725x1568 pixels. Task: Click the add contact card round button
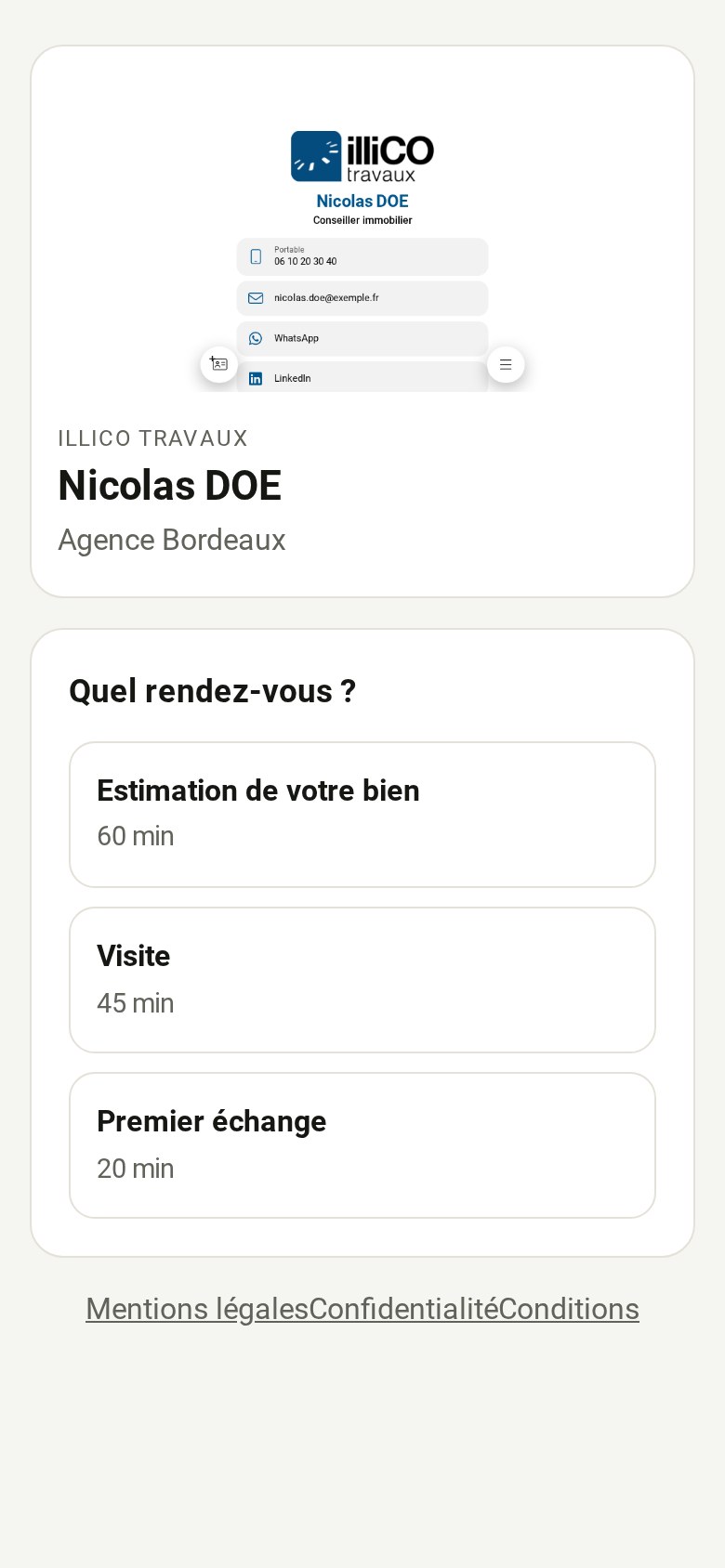[219, 364]
